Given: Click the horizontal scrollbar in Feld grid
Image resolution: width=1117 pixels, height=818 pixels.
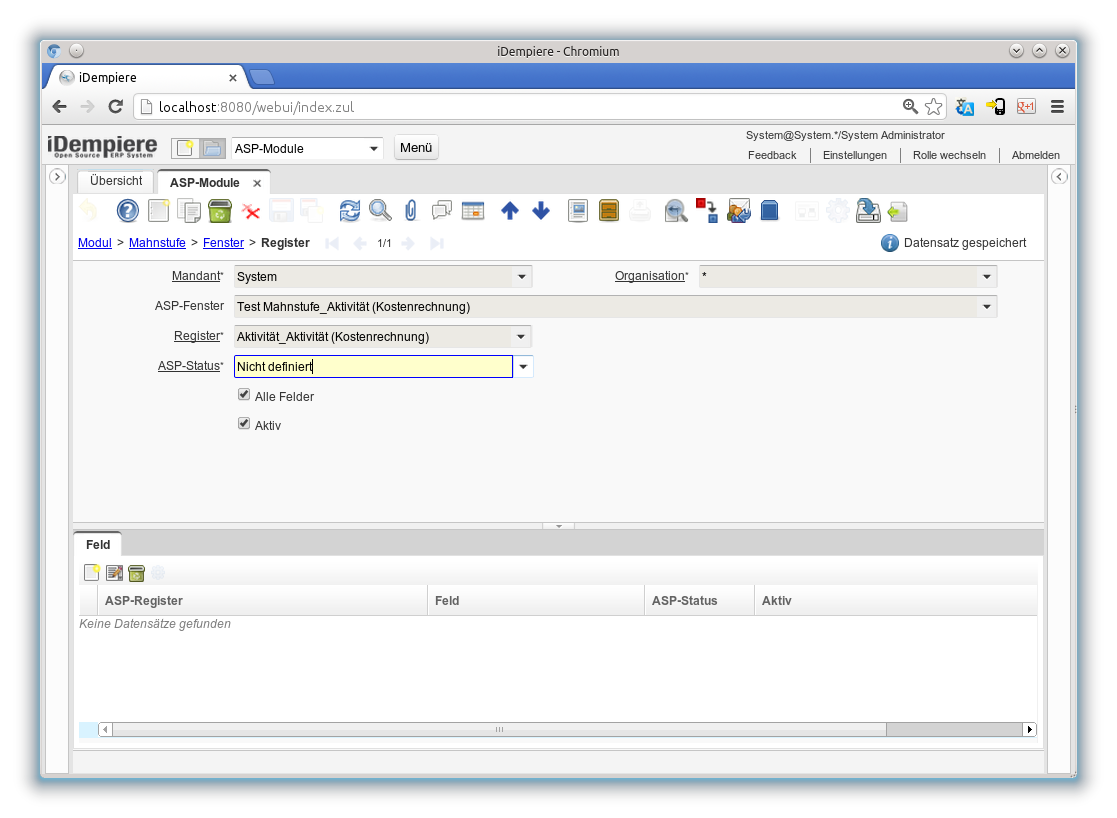Looking at the screenshot, I should [500, 730].
